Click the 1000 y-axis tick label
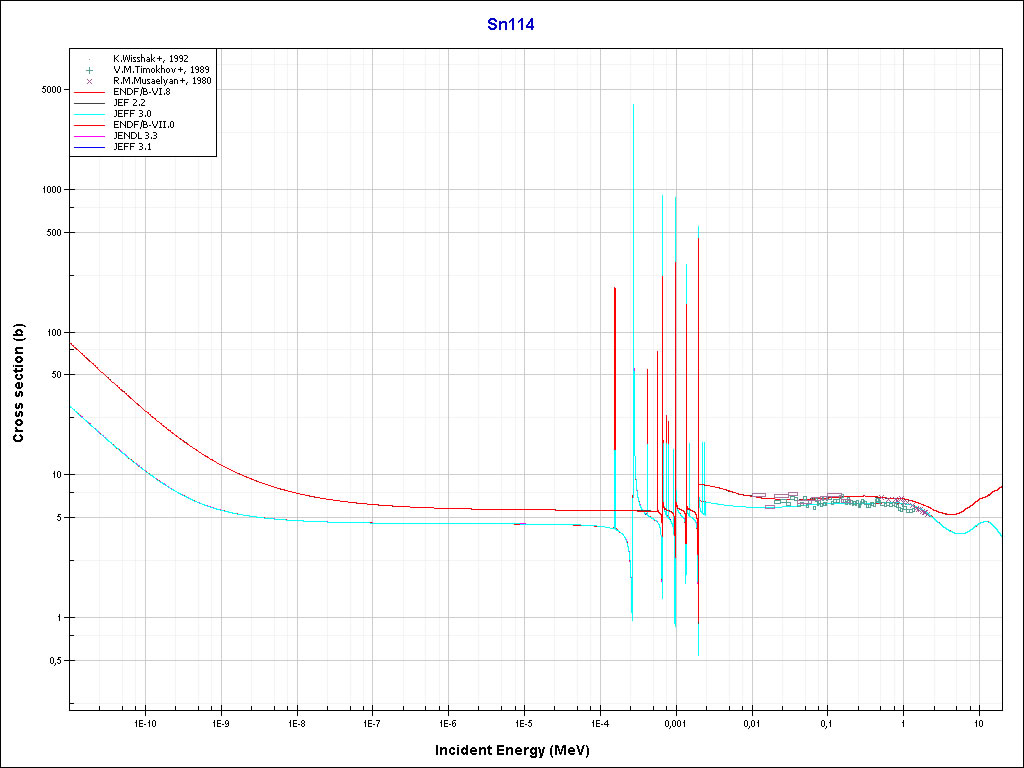Screen dimensions: 1024x768 tap(50, 190)
